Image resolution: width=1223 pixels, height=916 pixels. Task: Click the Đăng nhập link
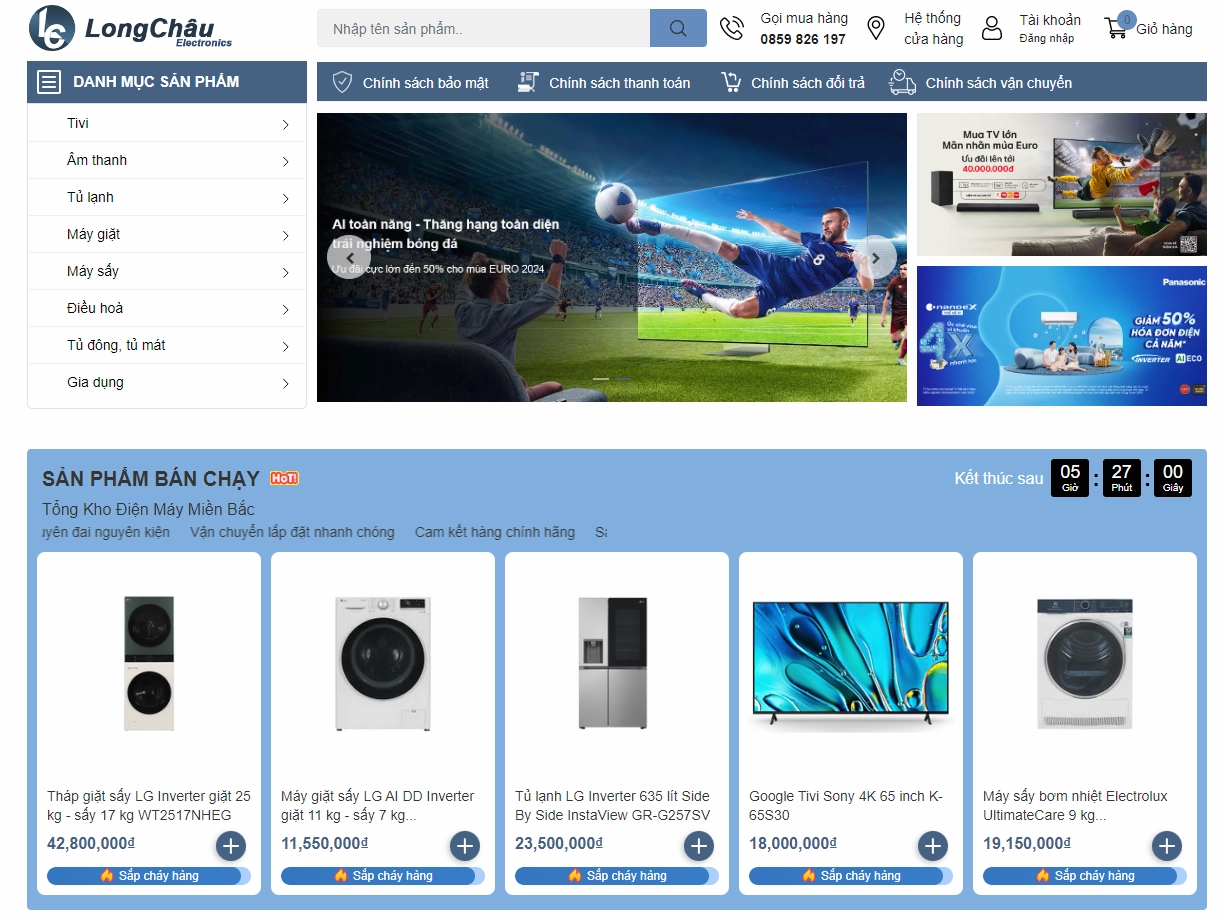[x=1047, y=38]
